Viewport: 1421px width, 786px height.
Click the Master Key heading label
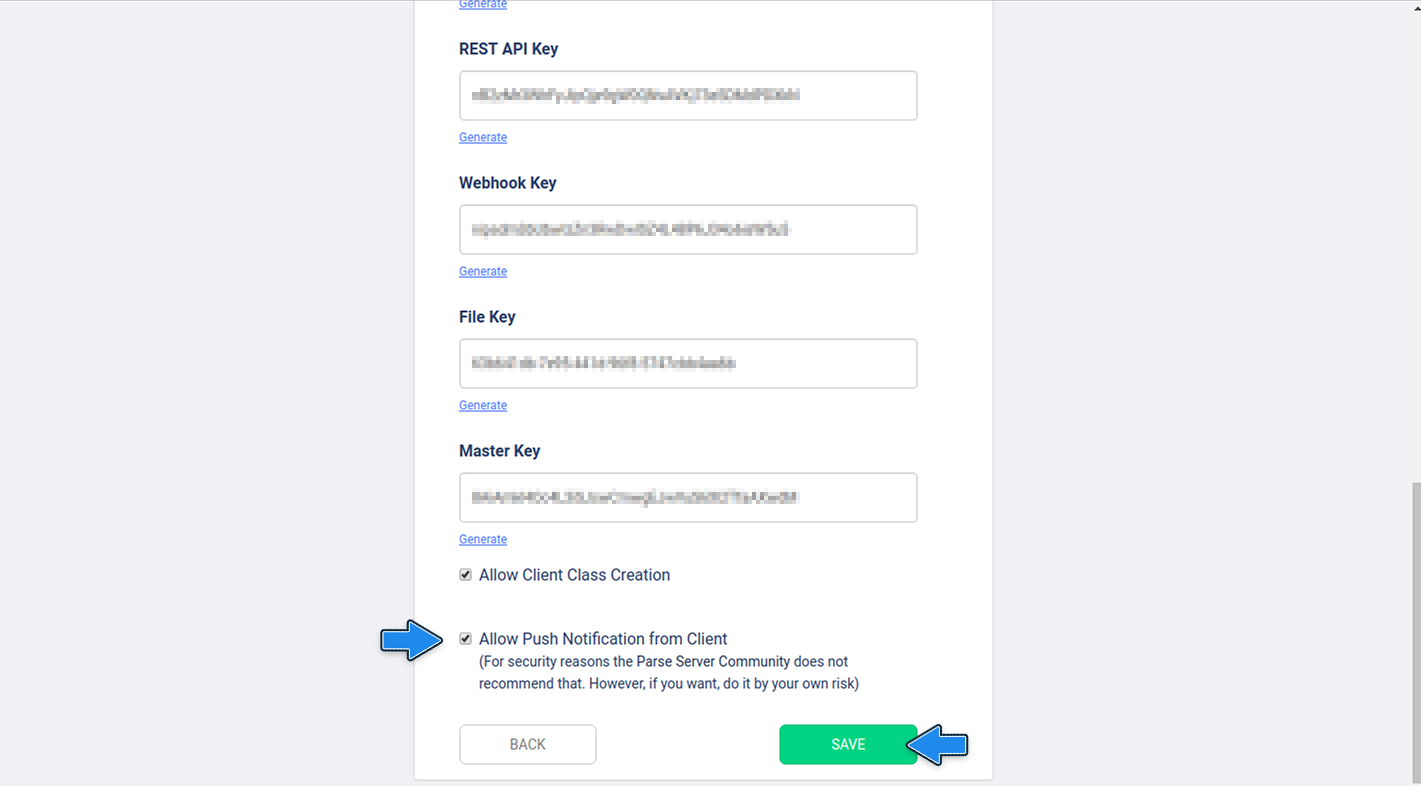click(499, 451)
